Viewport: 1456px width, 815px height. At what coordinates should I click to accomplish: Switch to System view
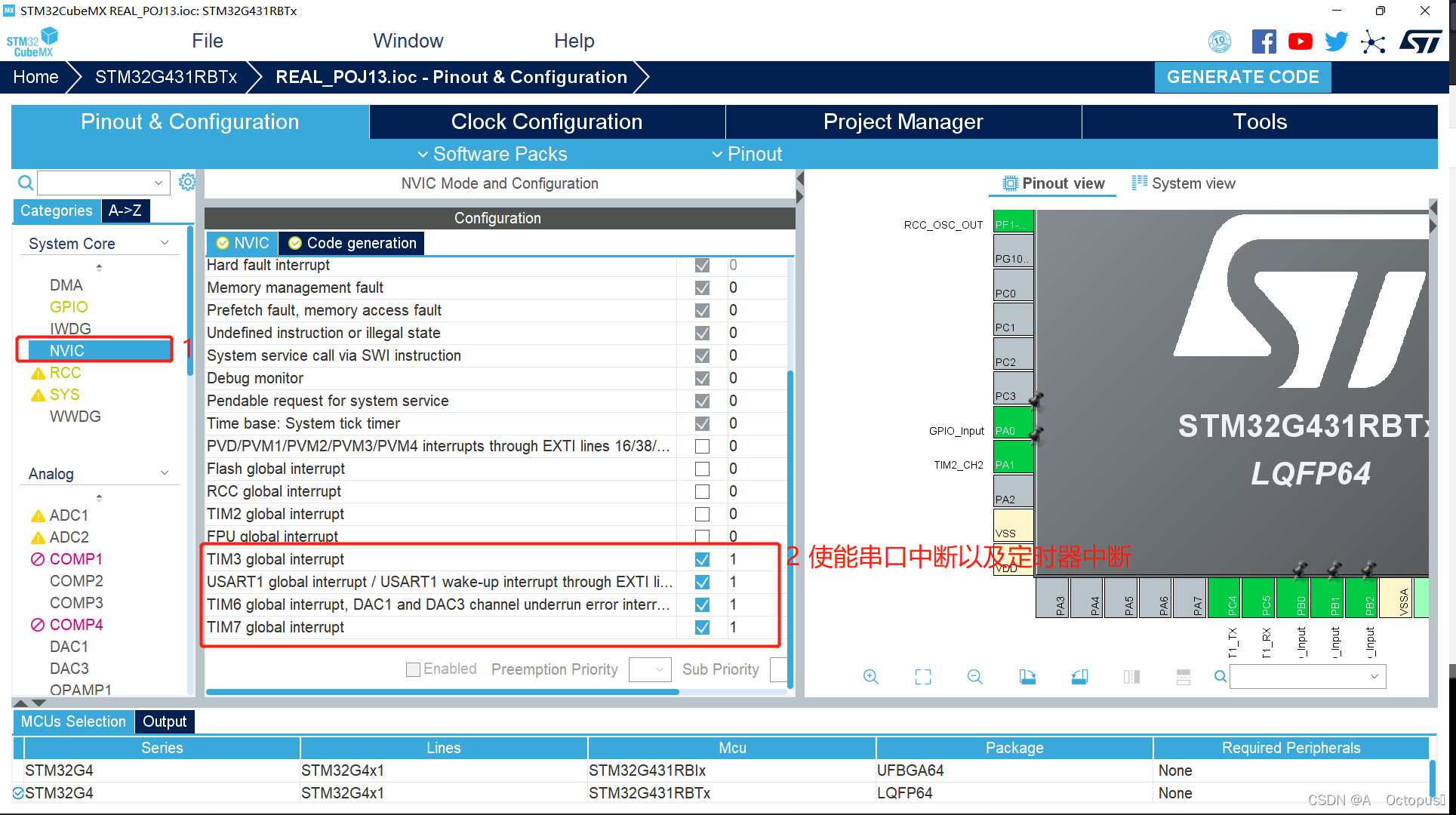tap(1184, 183)
